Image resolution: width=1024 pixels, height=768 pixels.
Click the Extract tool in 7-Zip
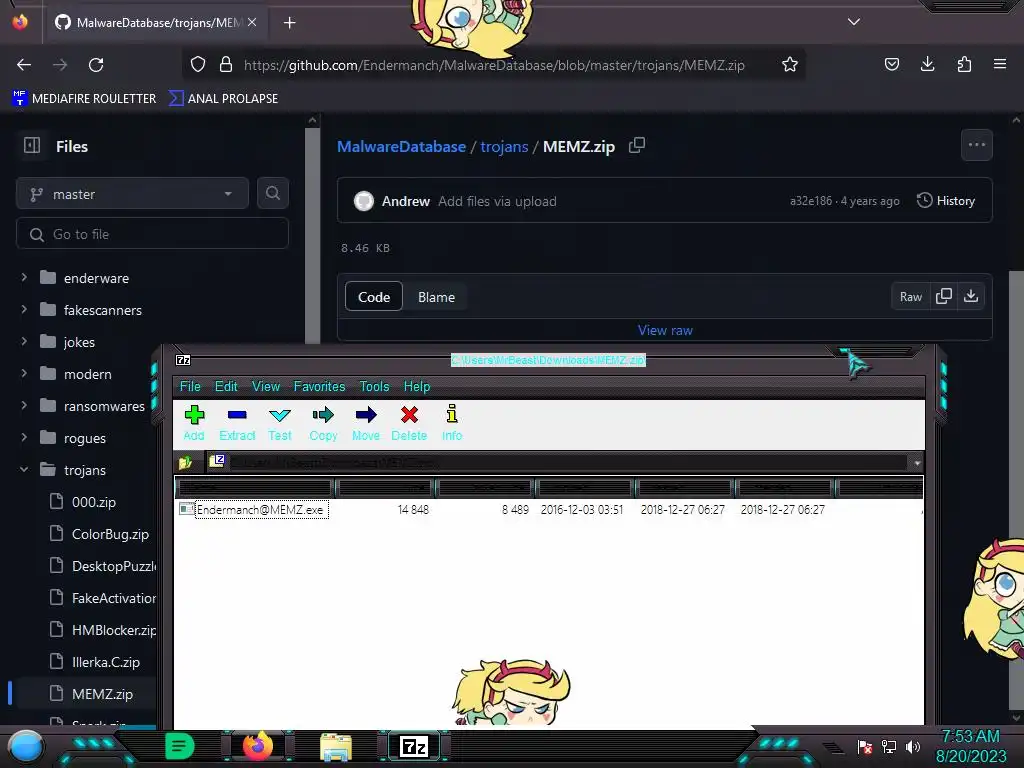[236, 423]
